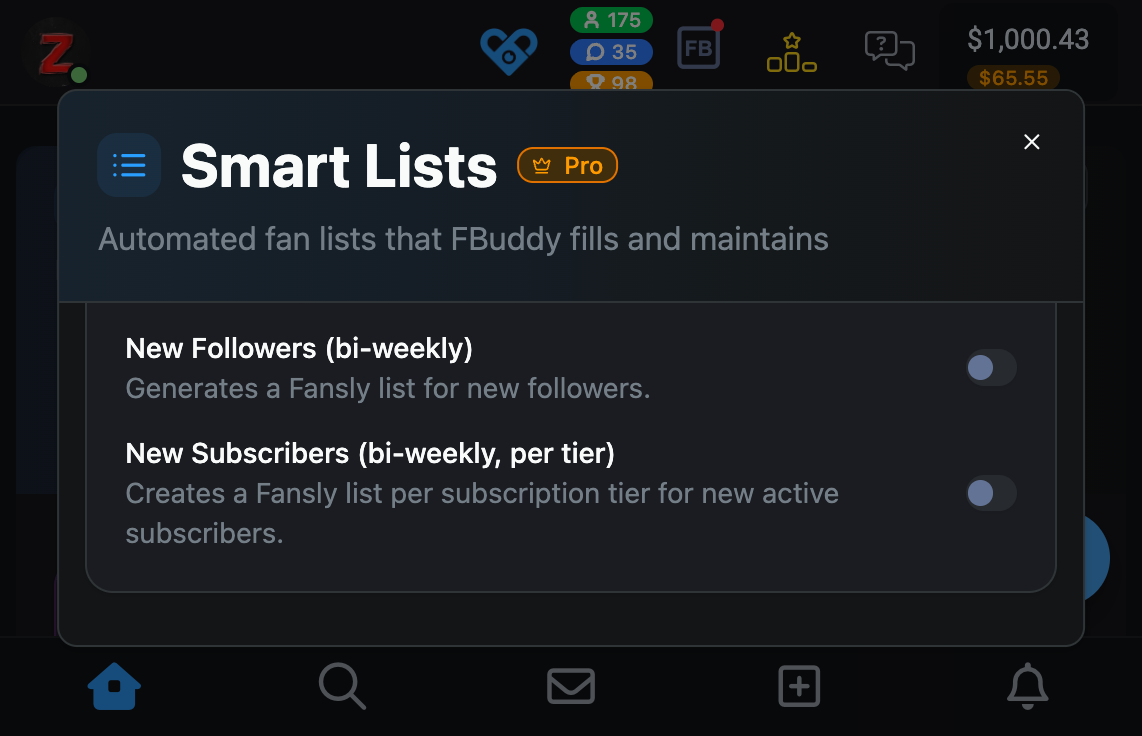The height and width of the screenshot is (736, 1142).
Task: Dismiss the Smart Lists dialog
Action: (1031, 142)
